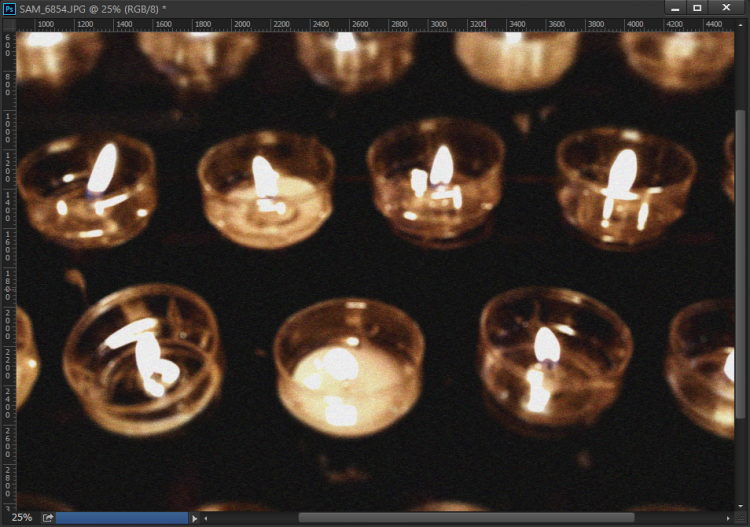Screen dimensions: 750x527
Task: Minimize the SAM_6854.JPG document window
Action: (x=675, y=8)
